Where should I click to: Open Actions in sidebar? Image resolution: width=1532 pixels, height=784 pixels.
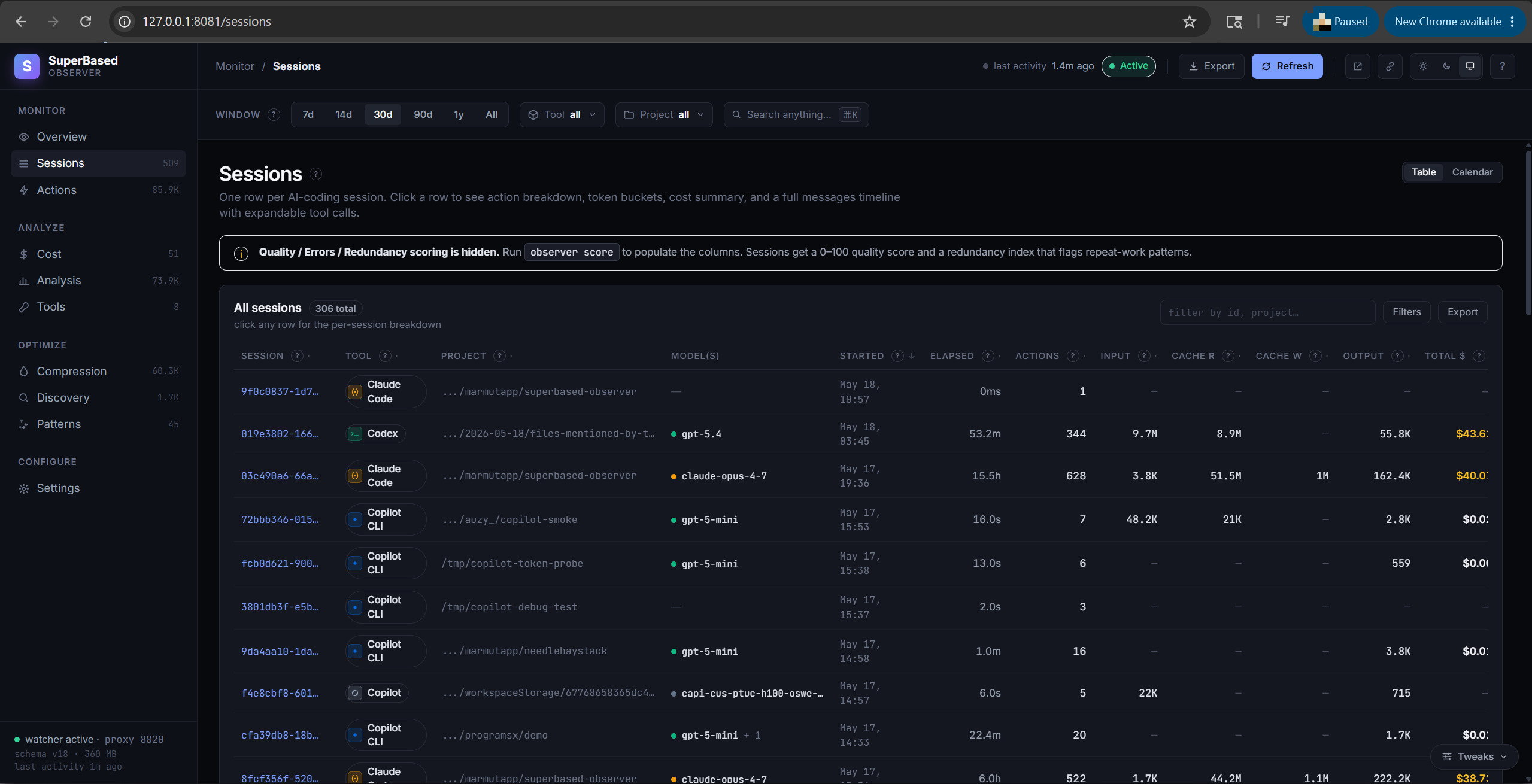[98, 190]
